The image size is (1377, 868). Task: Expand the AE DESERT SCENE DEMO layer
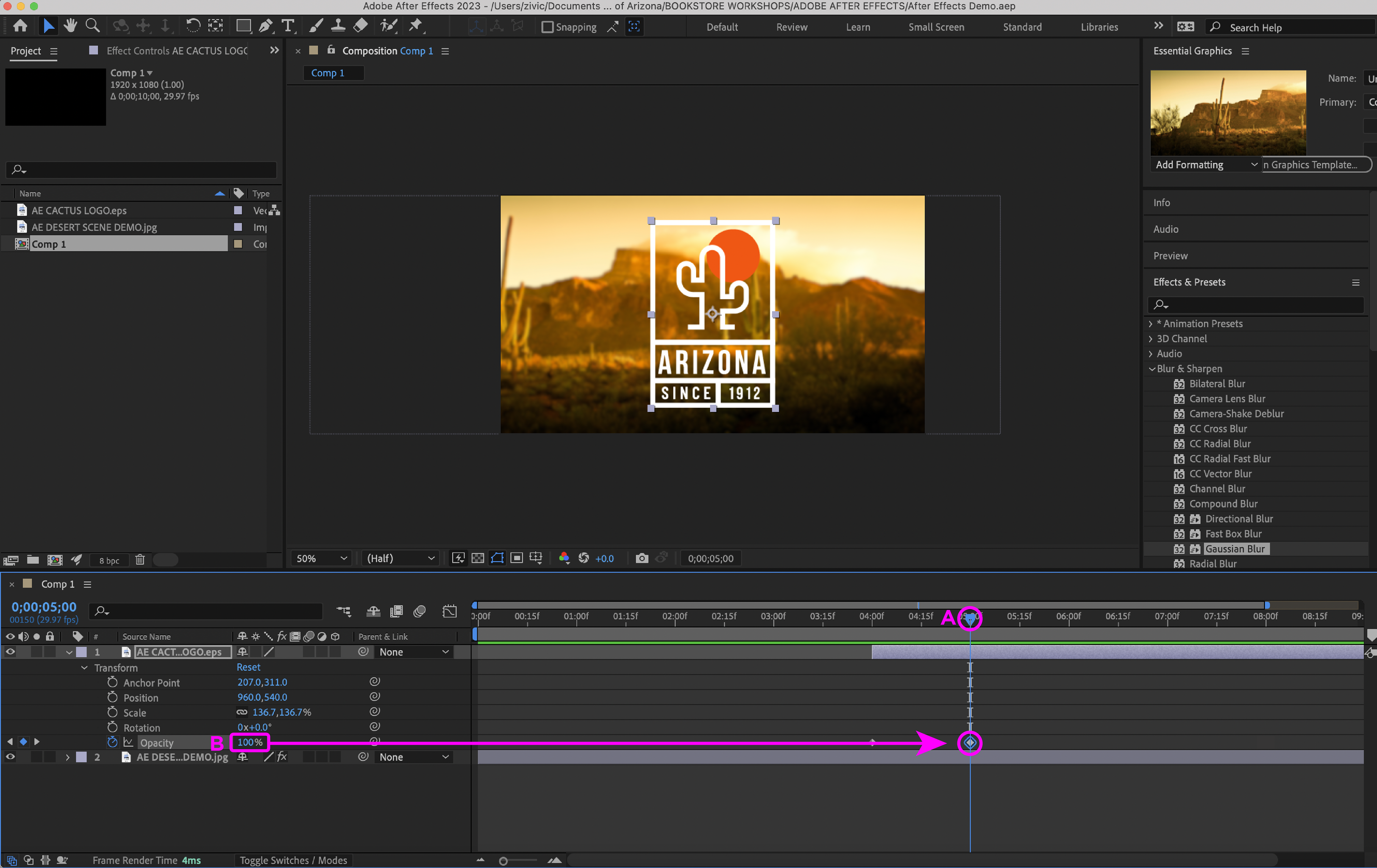67,757
